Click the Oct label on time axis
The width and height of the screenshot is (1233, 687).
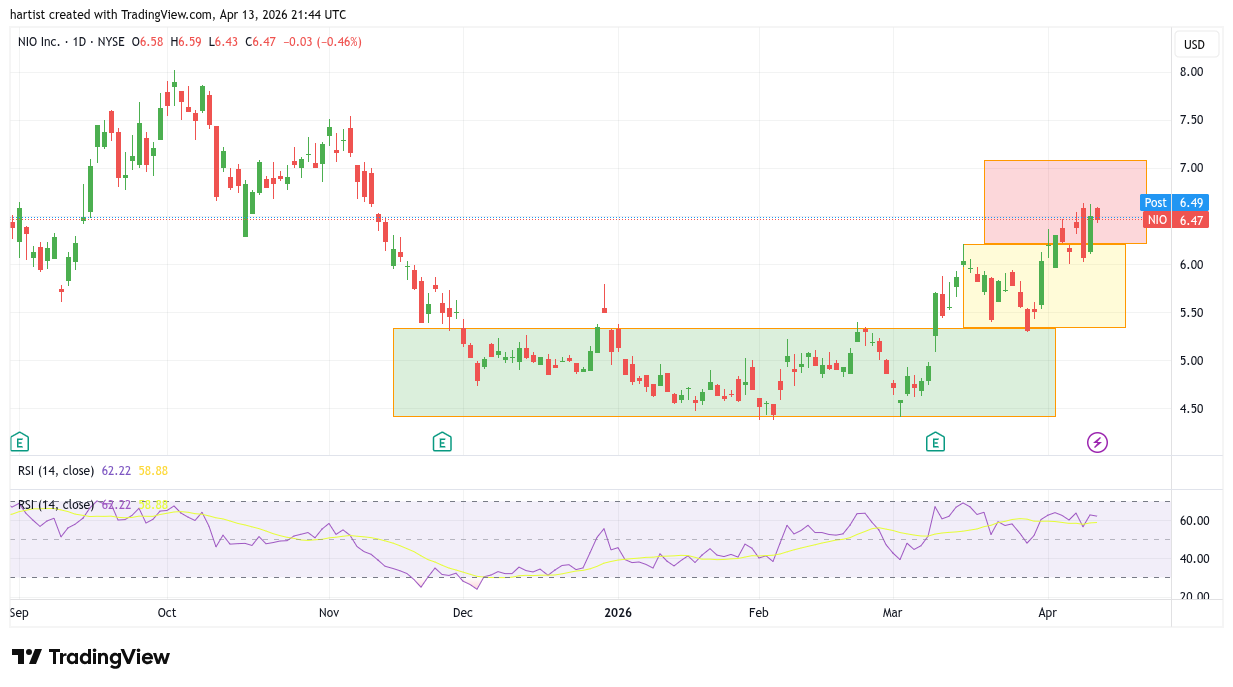167,611
